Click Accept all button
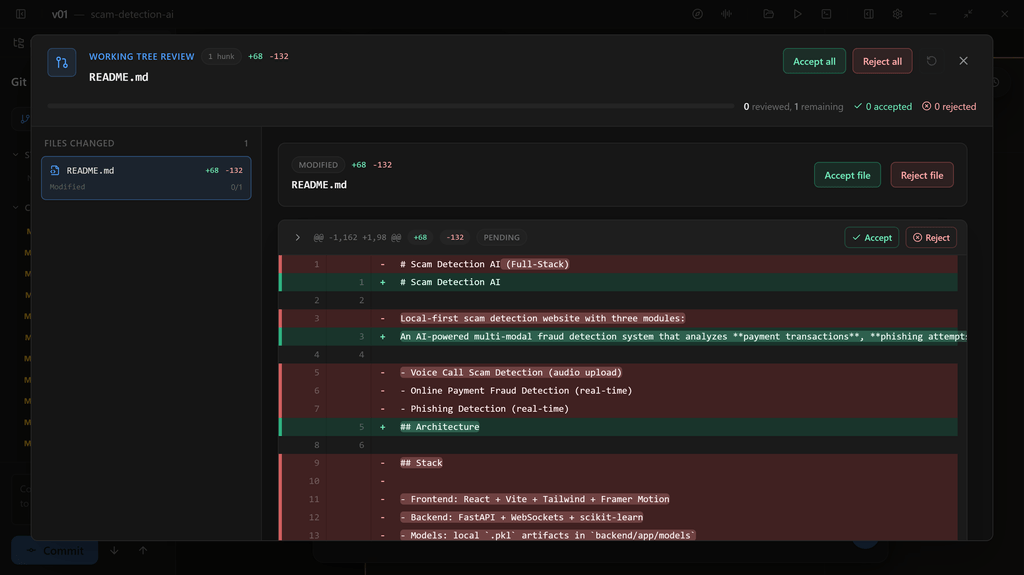This screenshot has height=575, width=1024. pyautogui.click(x=814, y=61)
